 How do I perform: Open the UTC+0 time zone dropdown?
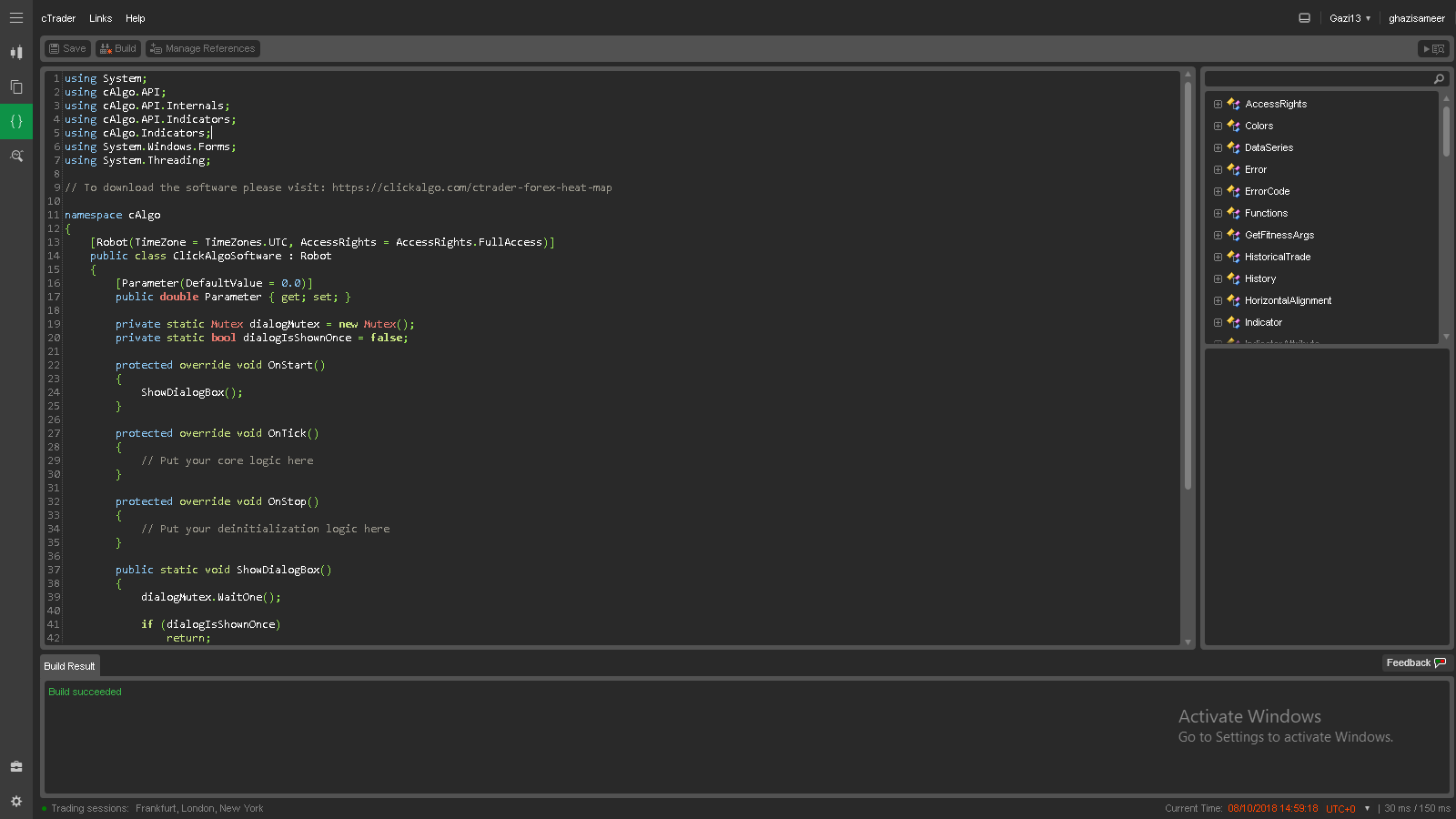(x=1348, y=808)
